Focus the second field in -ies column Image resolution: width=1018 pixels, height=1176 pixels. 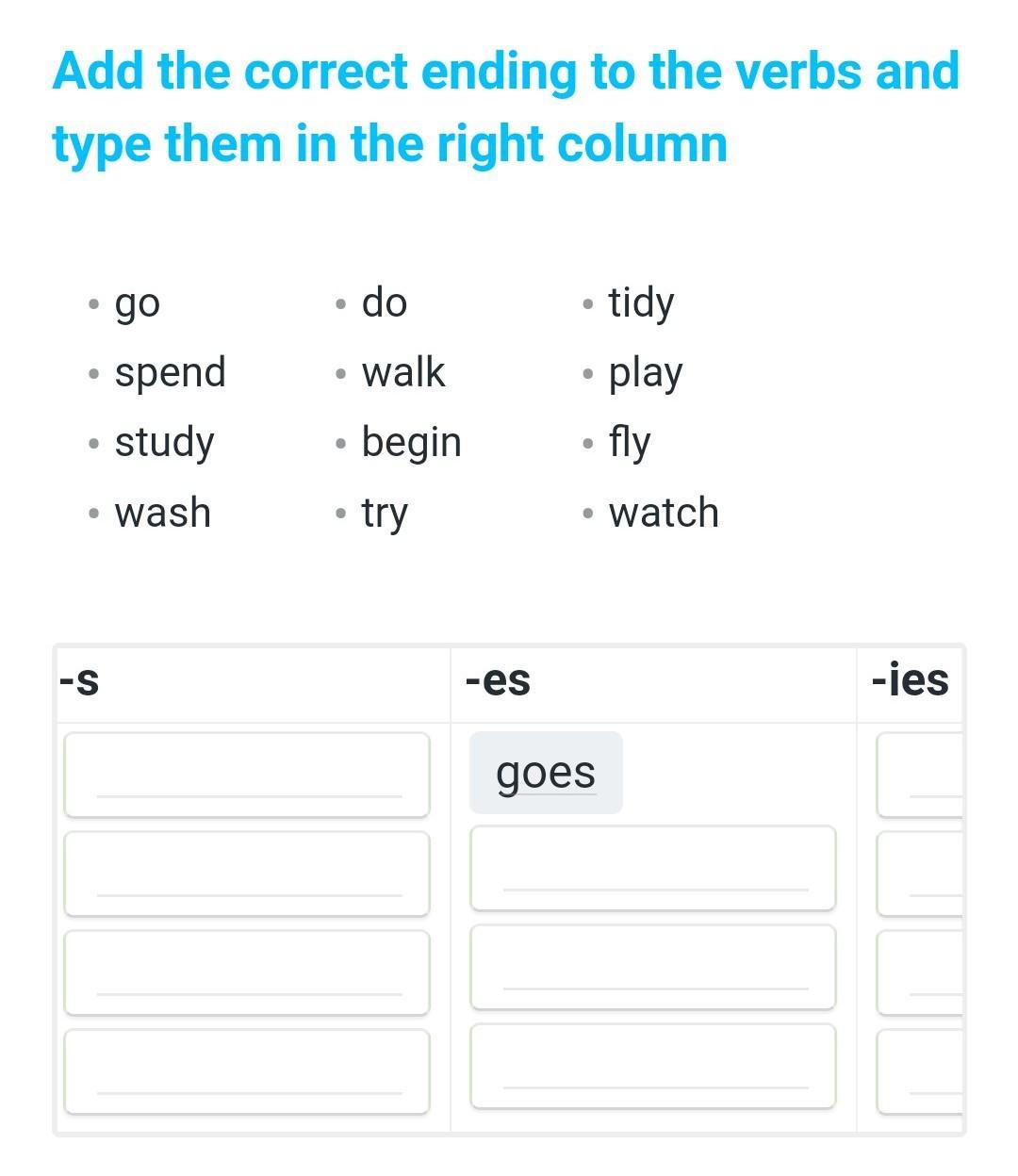(921, 874)
